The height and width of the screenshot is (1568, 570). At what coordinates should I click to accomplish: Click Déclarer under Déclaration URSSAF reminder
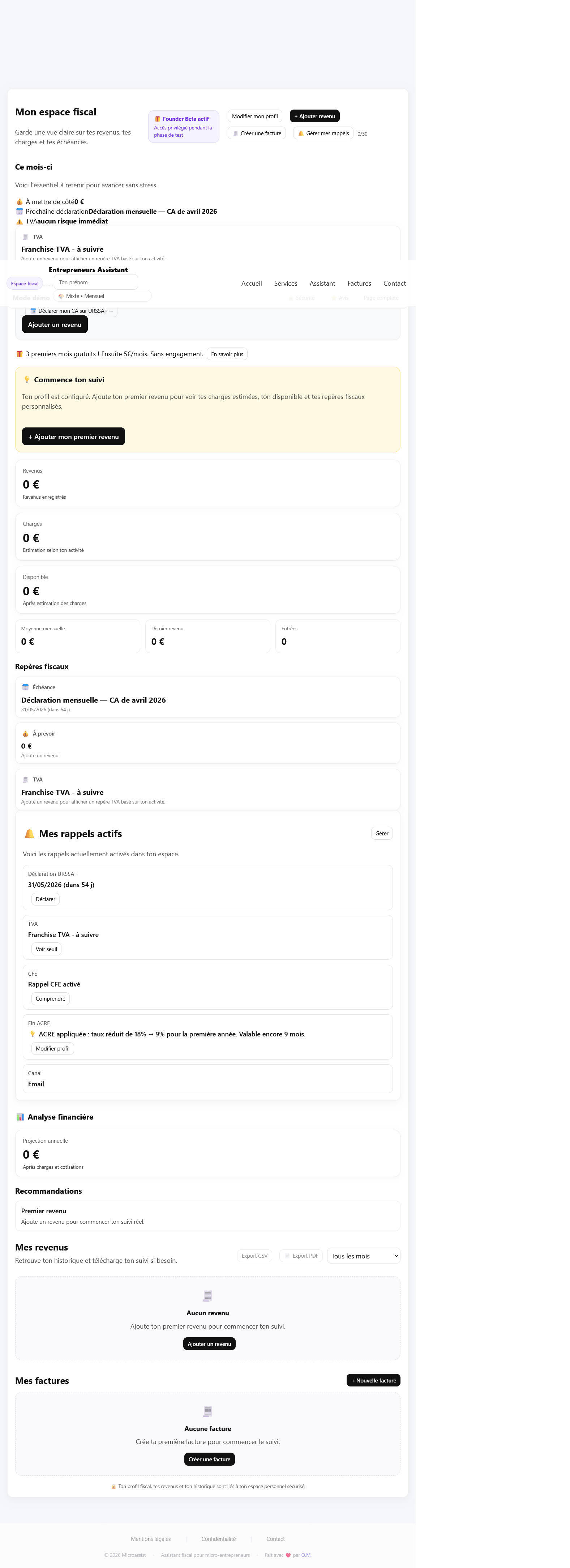(x=46, y=900)
